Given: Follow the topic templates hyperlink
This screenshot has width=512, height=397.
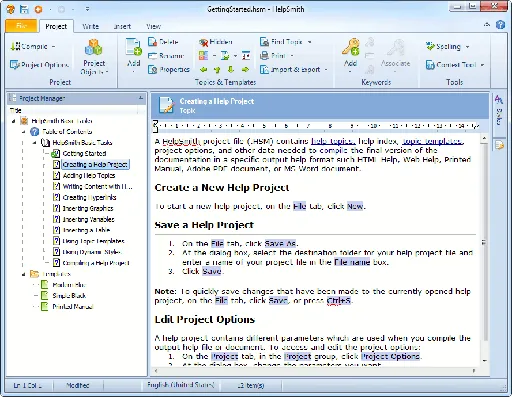Looking at the screenshot, I should pyautogui.click(x=433, y=141).
